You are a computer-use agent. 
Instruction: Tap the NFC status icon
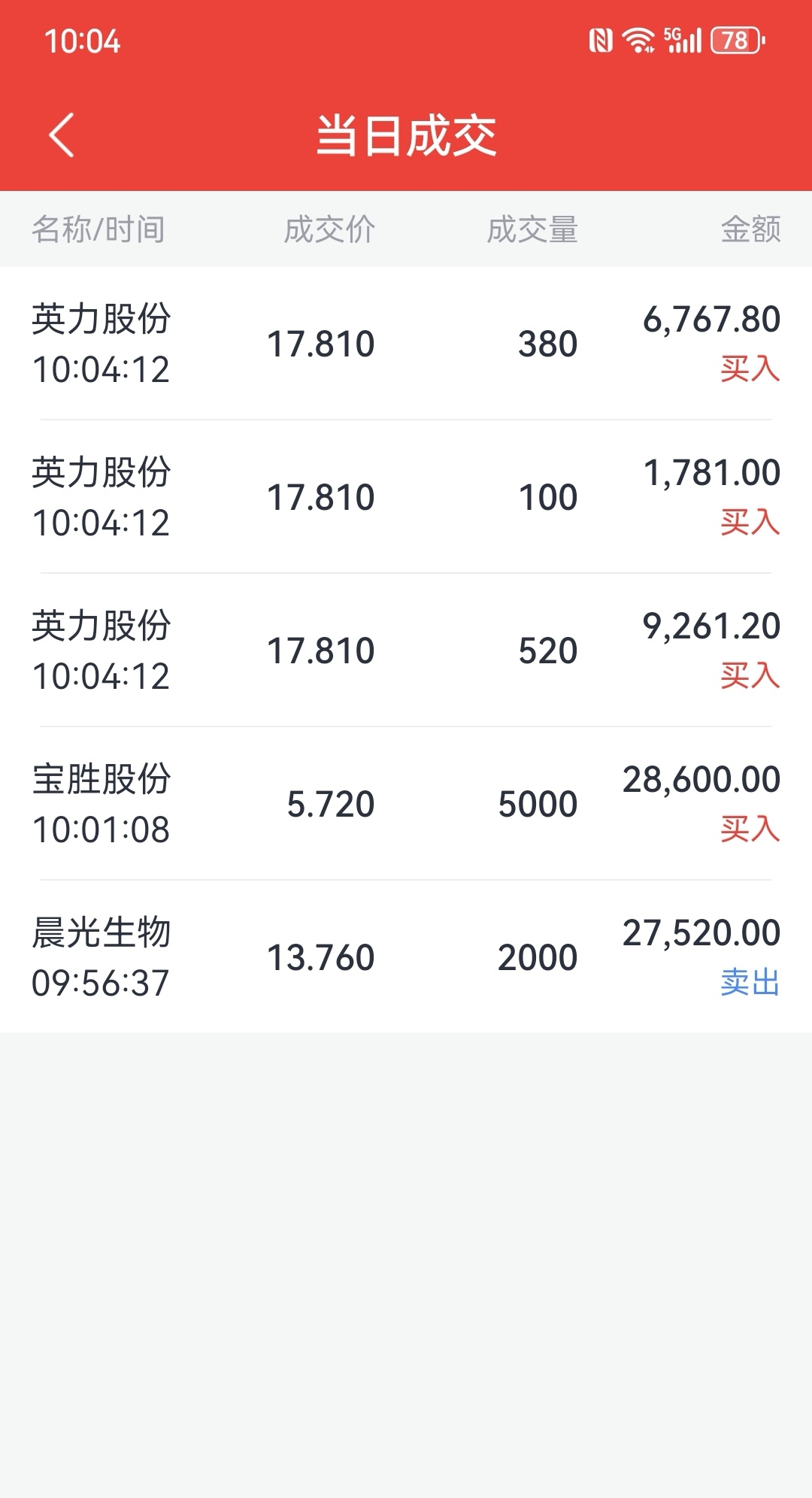click(600, 41)
